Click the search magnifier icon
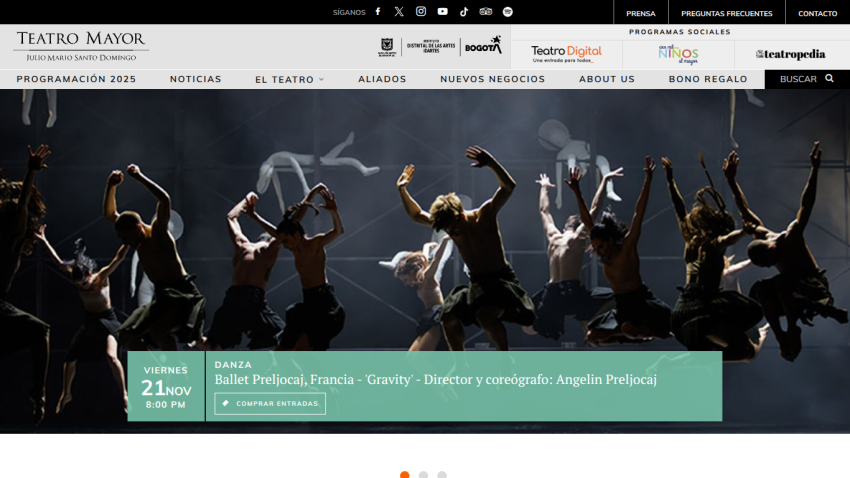The image size is (850, 478). tap(829, 79)
